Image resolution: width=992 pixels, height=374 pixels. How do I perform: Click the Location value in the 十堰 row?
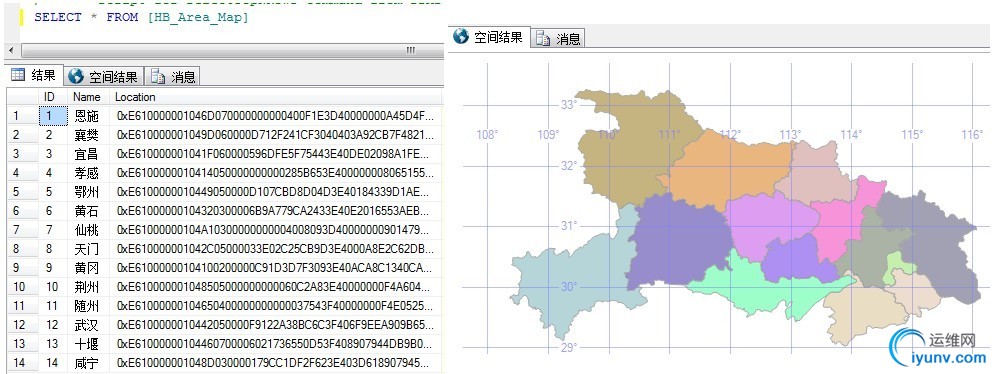point(276,344)
